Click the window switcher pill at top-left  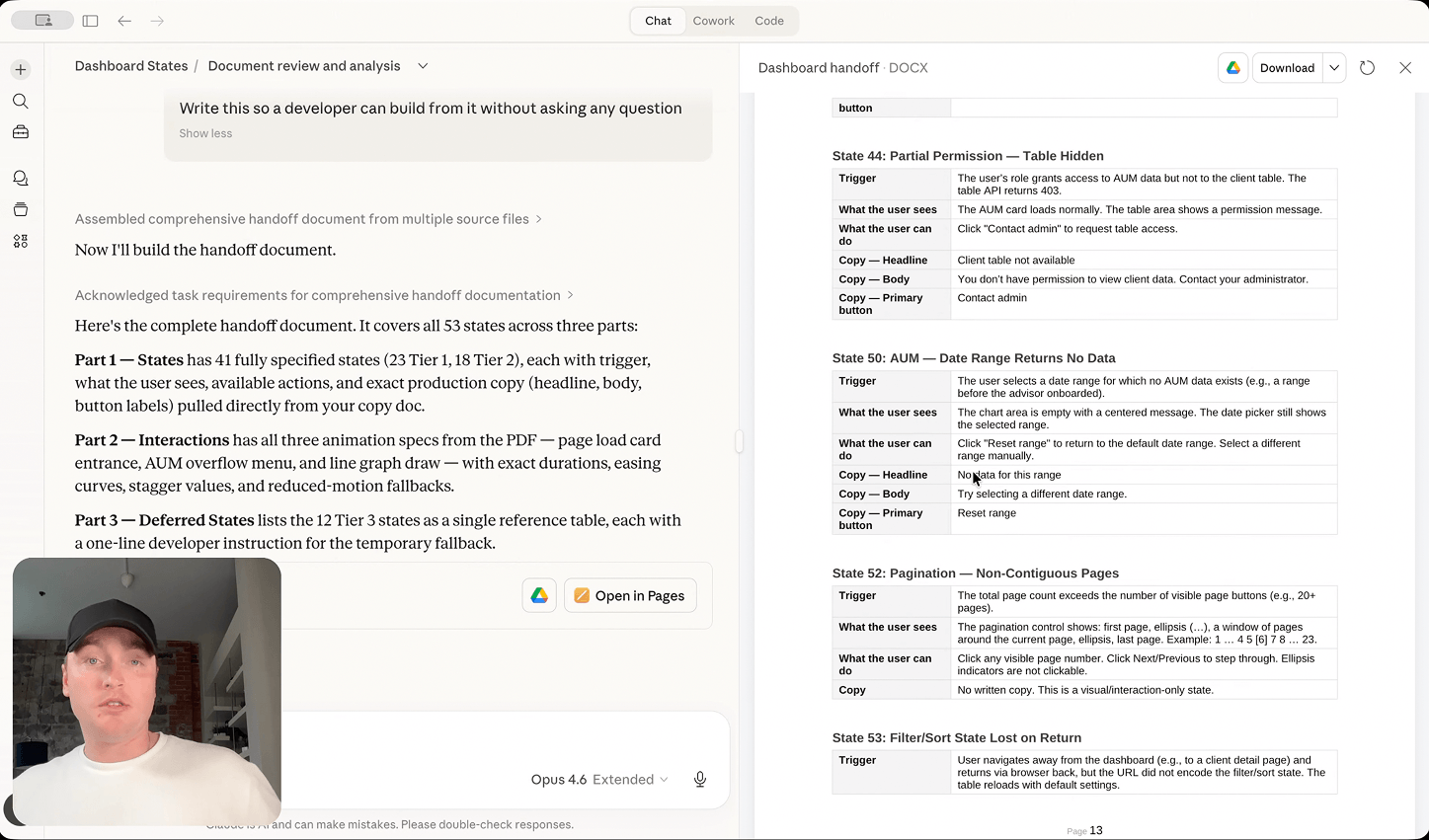43,21
